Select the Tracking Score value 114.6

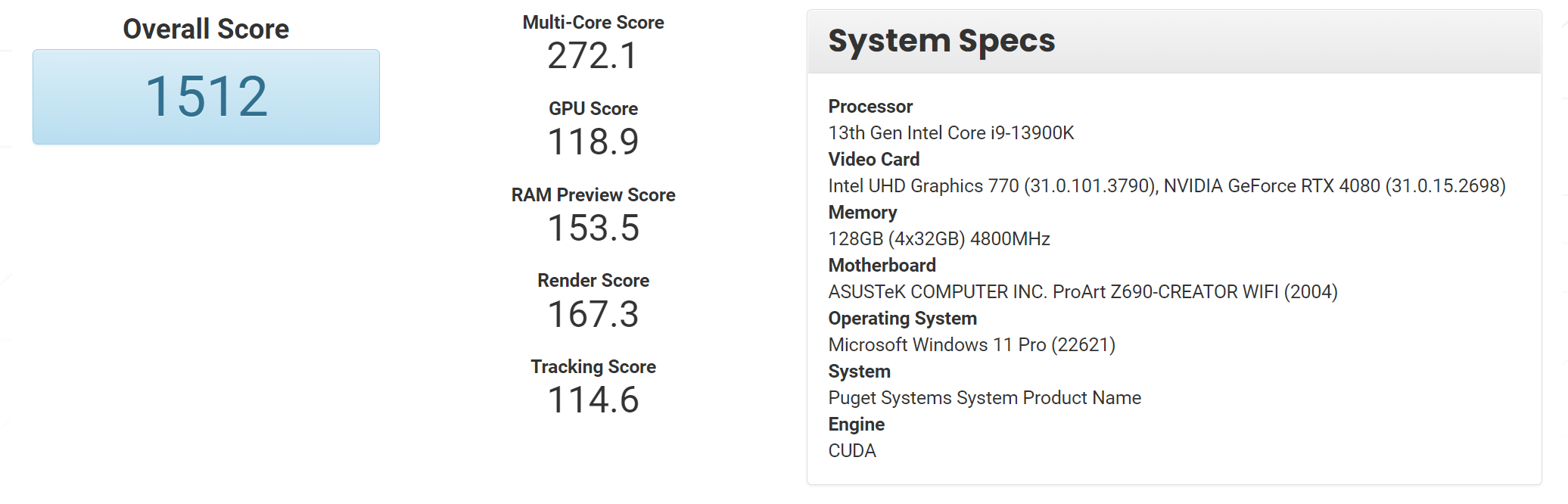[593, 400]
